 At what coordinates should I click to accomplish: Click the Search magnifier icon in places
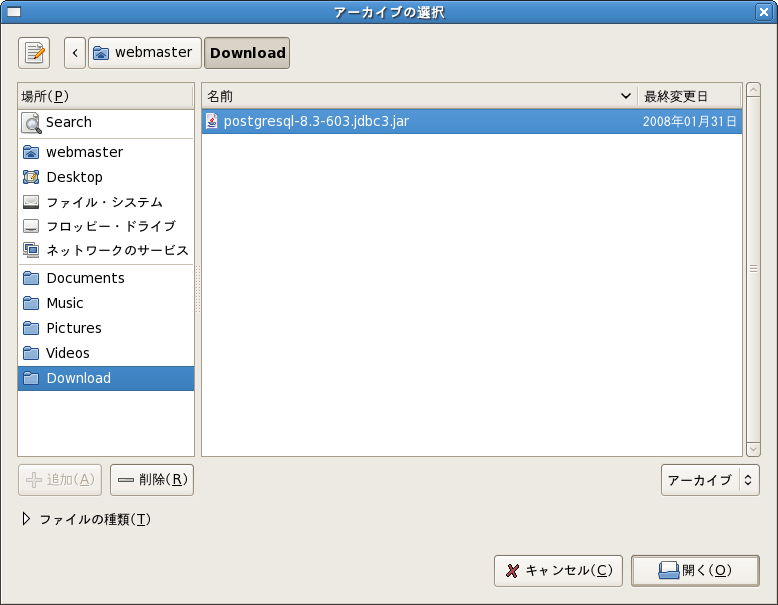(x=31, y=123)
